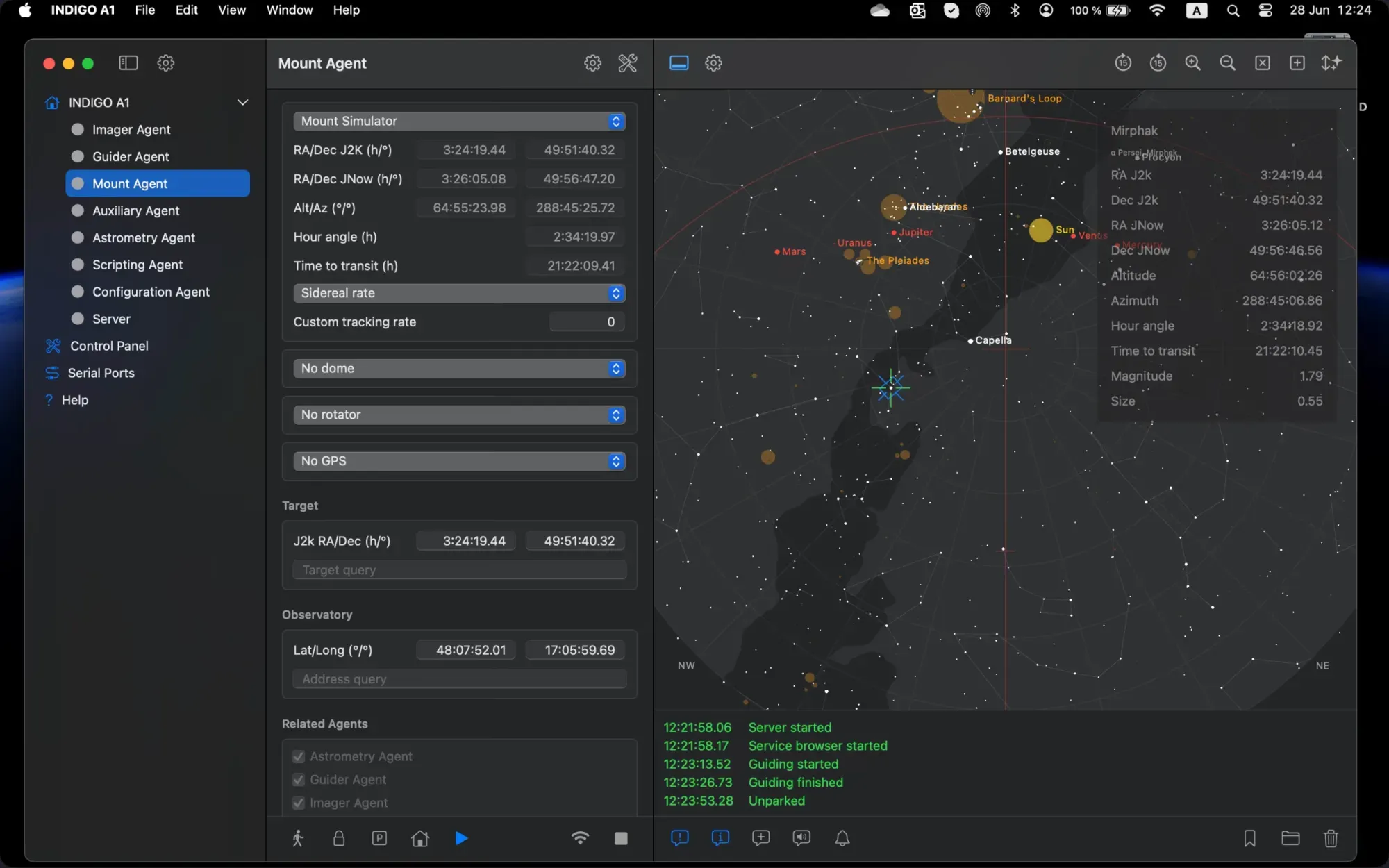Collapse the INDIGO A1 tree chevron

pos(242,103)
